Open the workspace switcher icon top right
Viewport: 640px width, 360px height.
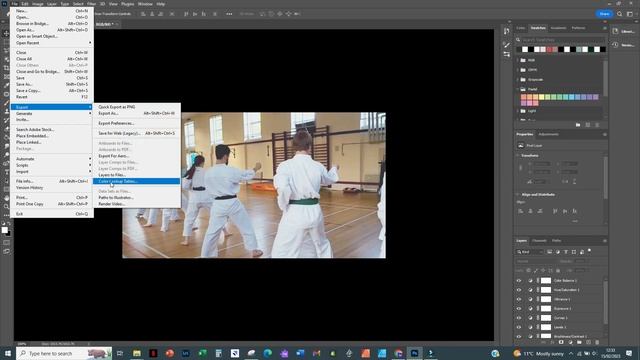point(630,14)
